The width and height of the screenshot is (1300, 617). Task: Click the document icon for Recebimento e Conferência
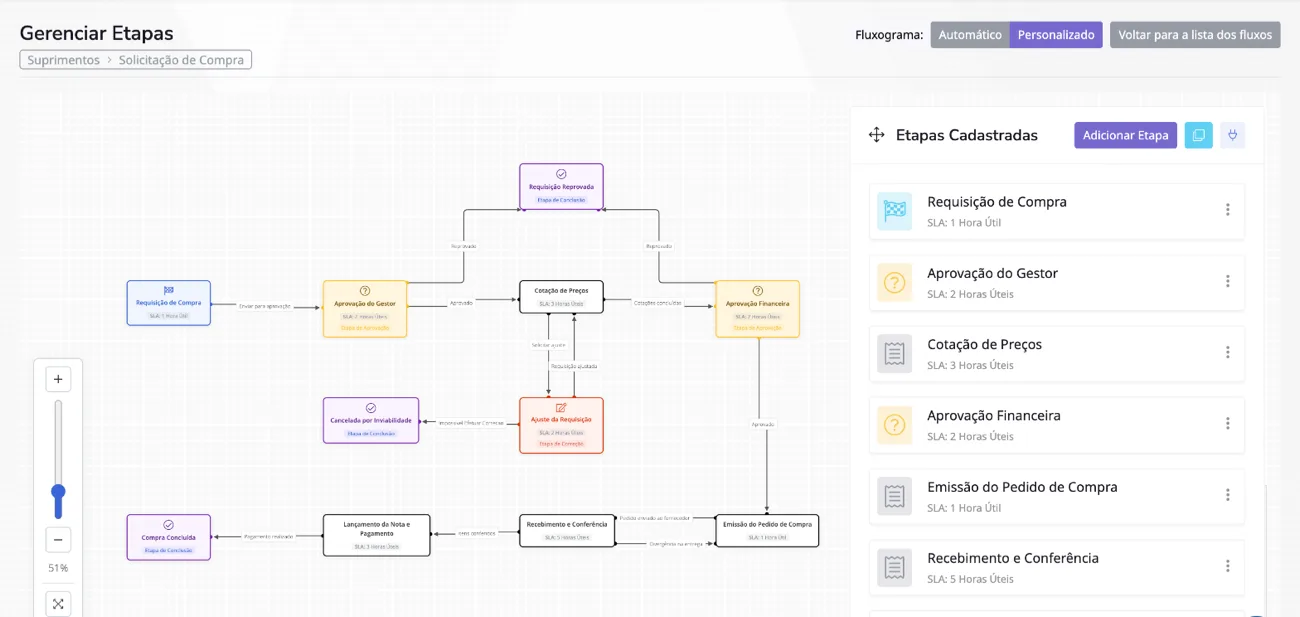coord(895,568)
